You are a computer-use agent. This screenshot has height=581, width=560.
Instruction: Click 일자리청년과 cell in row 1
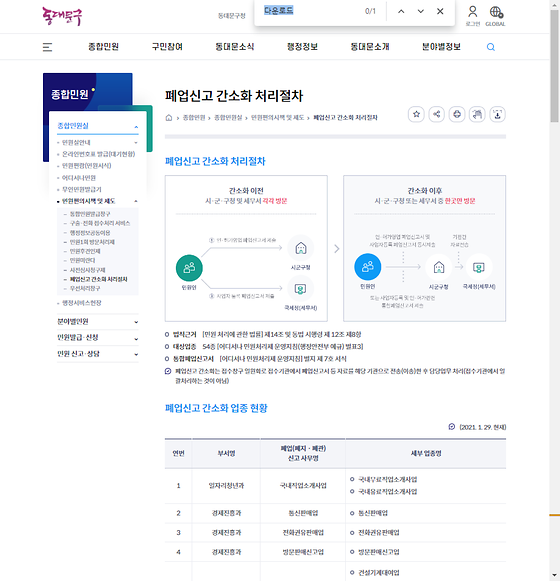pos(226,485)
